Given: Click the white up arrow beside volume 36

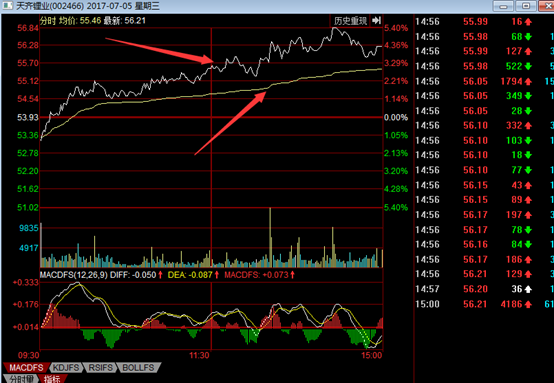Looking at the screenshot, I should 528,289.
